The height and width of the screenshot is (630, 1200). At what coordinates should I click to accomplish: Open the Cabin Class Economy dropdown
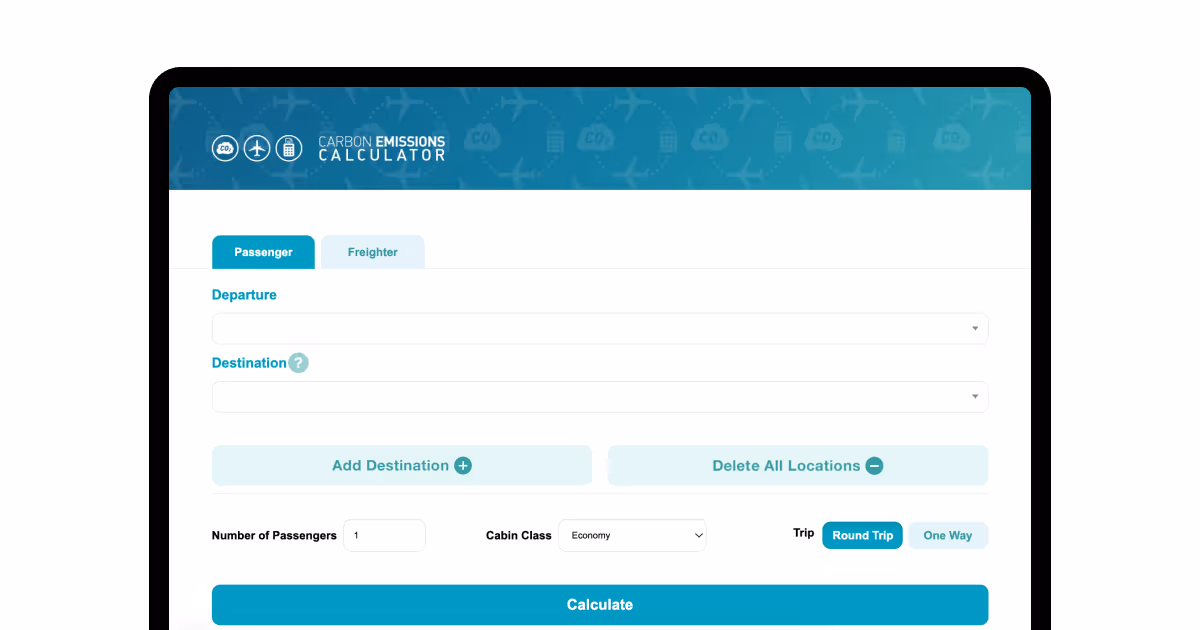coord(632,535)
